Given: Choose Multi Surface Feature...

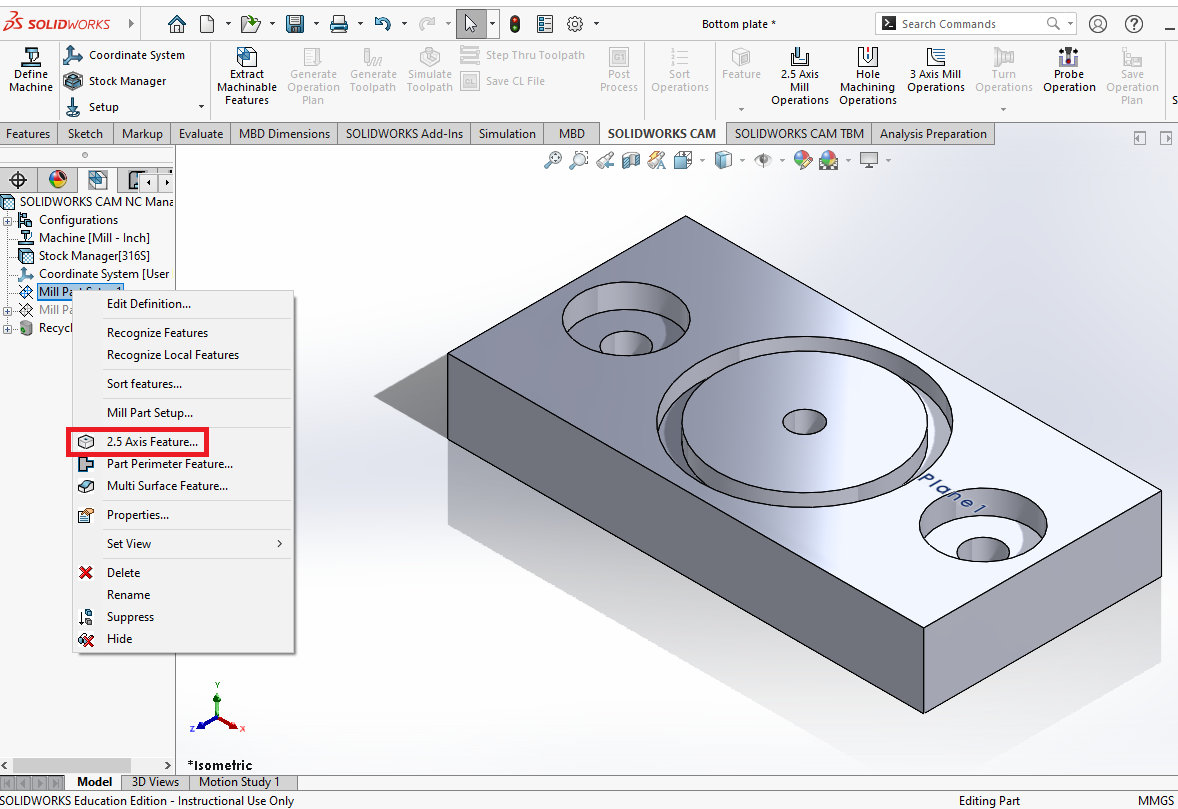Looking at the screenshot, I should pyautogui.click(x=183, y=486).
